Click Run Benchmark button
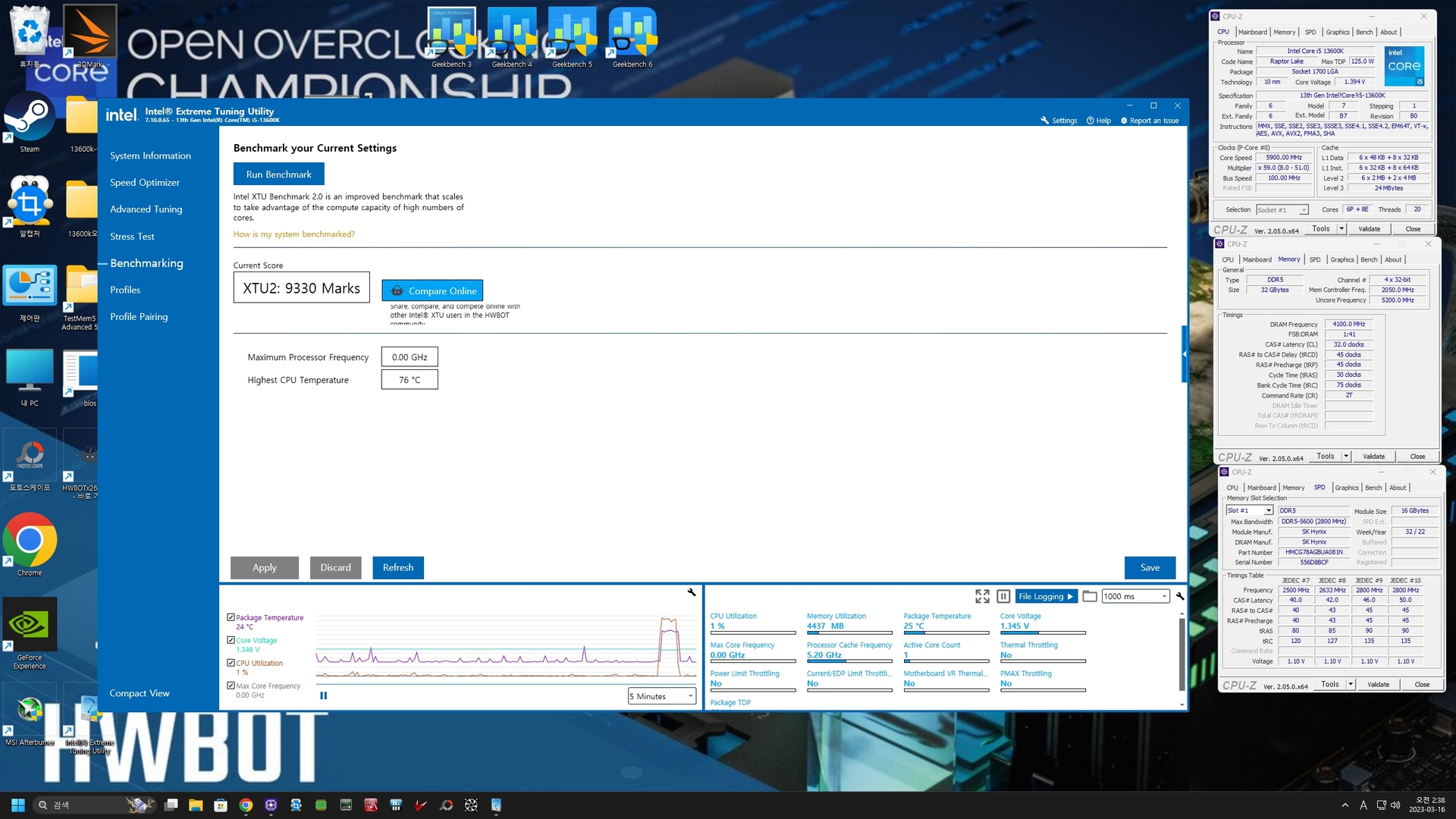 tap(279, 174)
